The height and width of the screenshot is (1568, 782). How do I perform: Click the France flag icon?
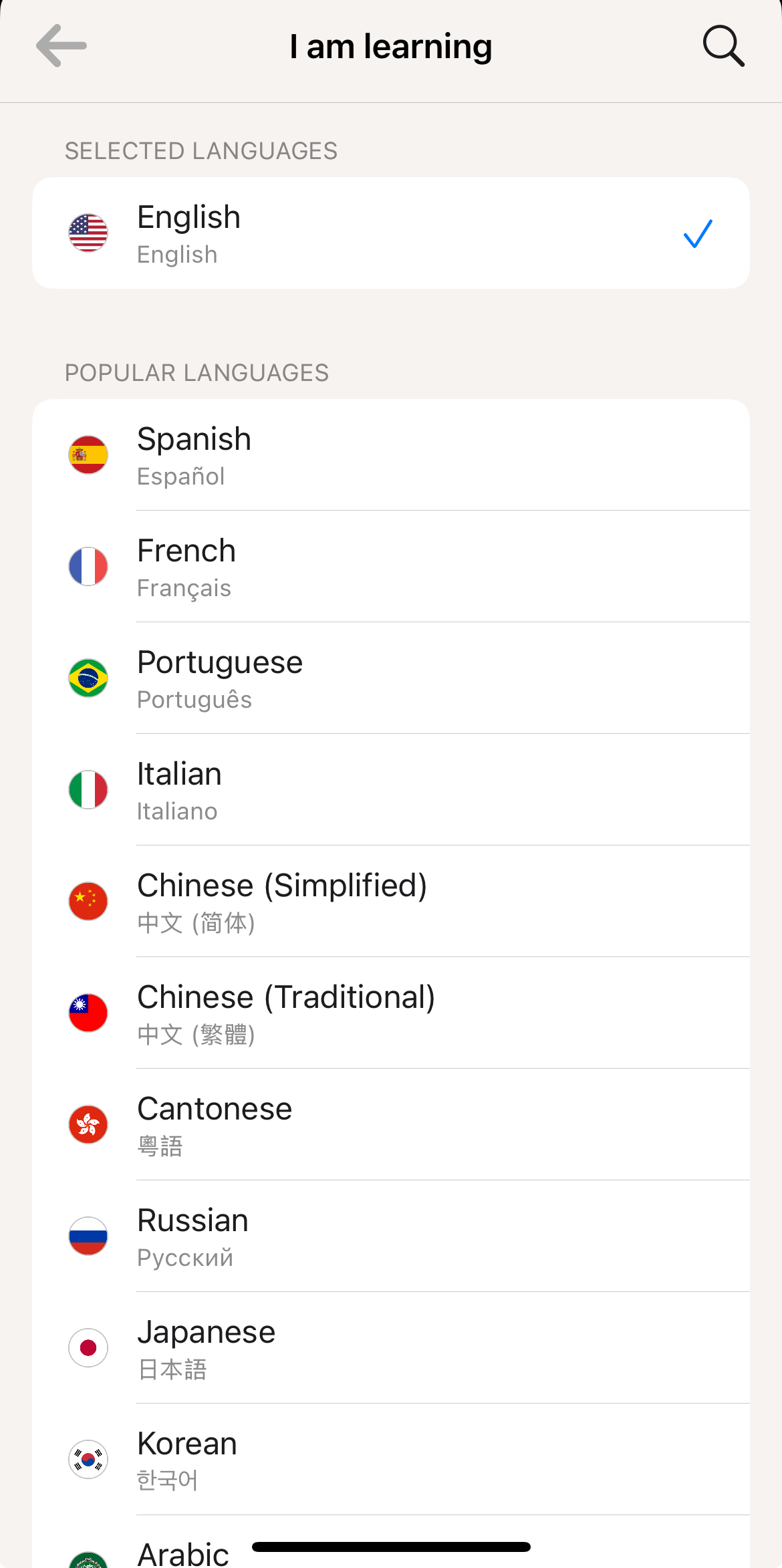pyautogui.click(x=88, y=567)
